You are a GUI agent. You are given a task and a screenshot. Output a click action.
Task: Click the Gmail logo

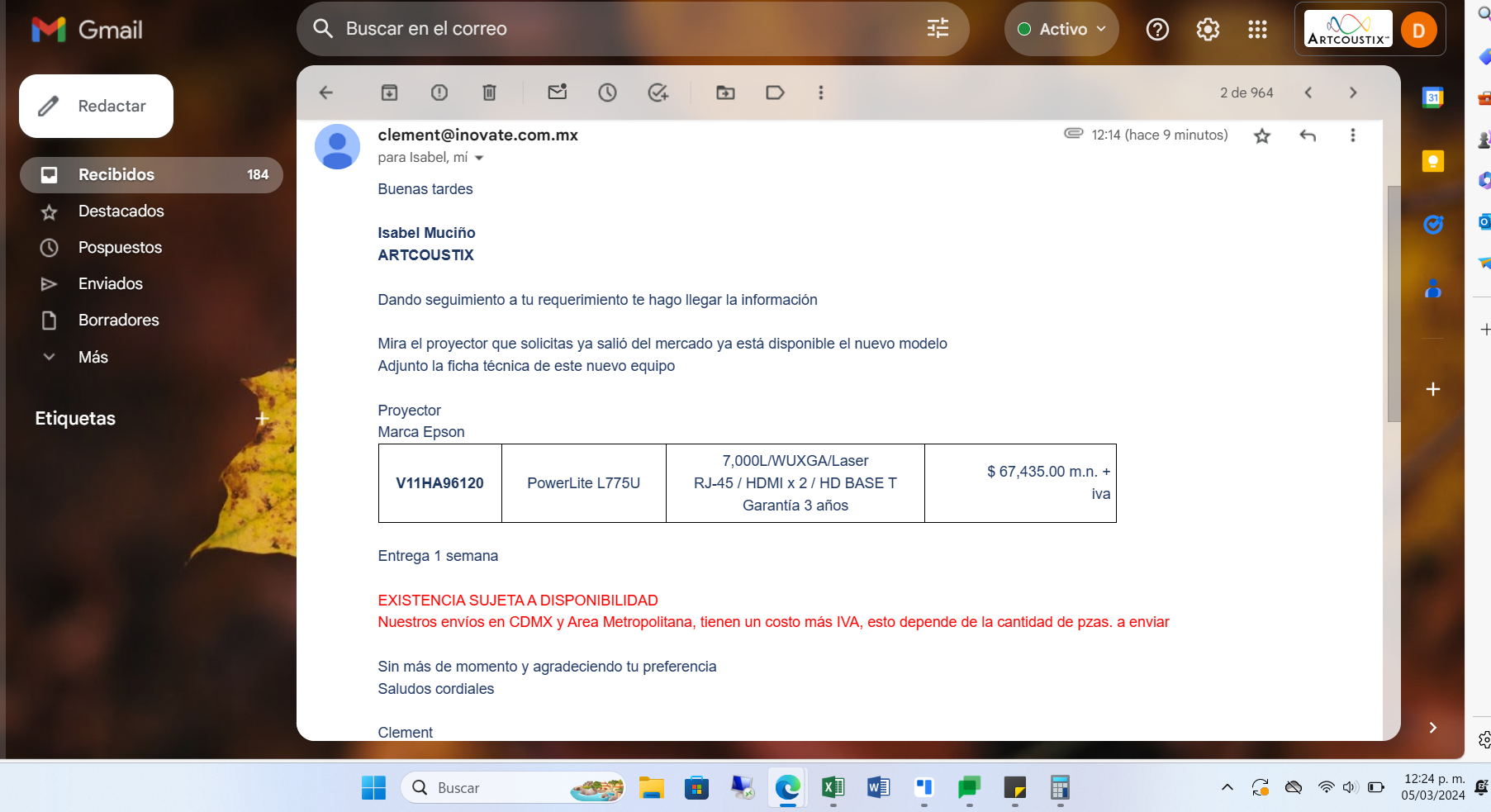tap(87, 30)
